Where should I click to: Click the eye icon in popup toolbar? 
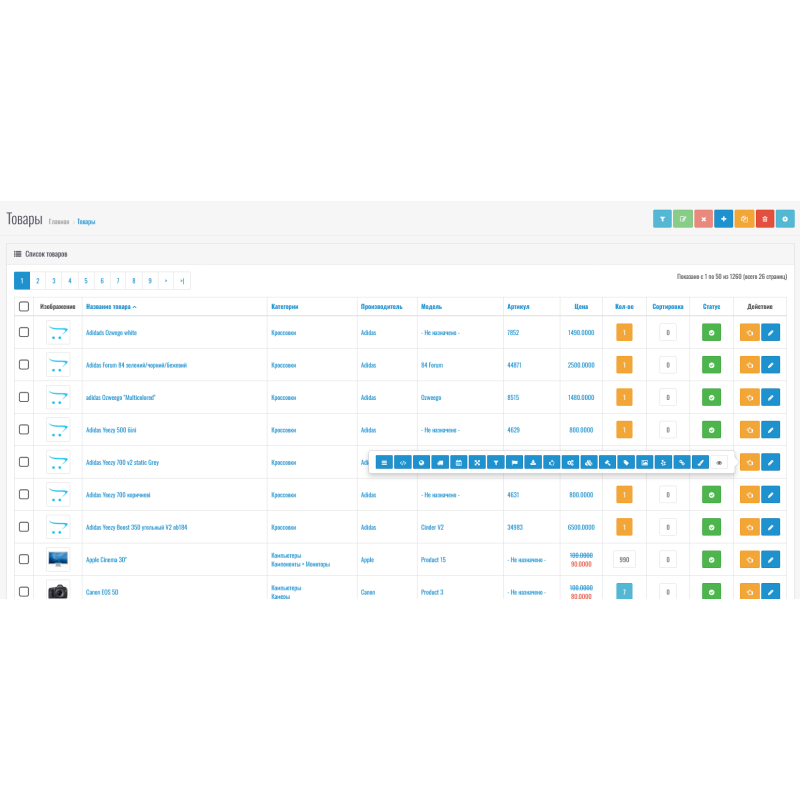pos(718,463)
